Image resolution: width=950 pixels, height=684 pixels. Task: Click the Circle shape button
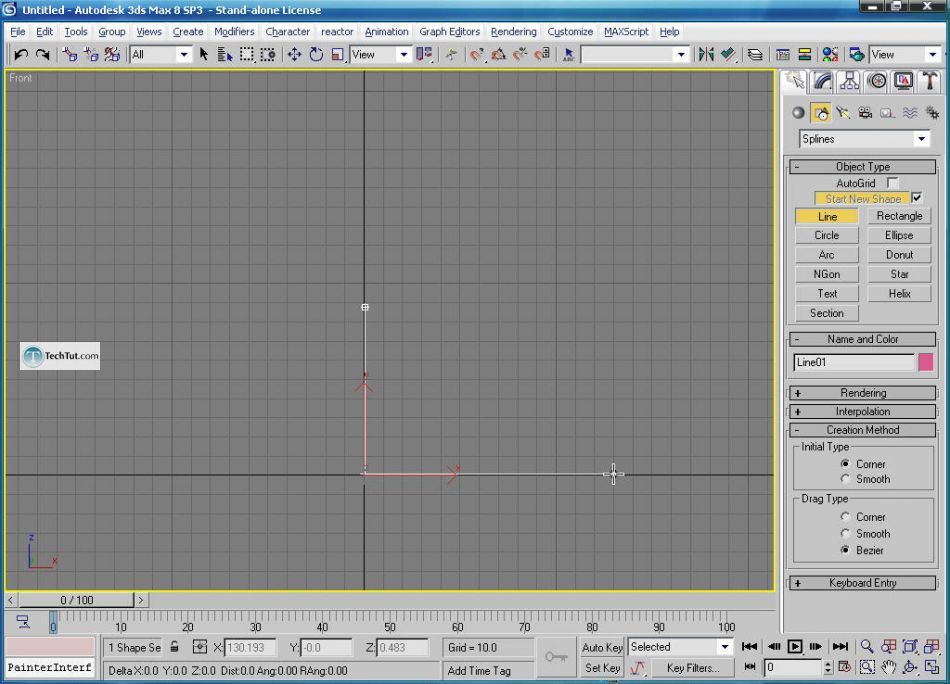pyautogui.click(x=826, y=235)
